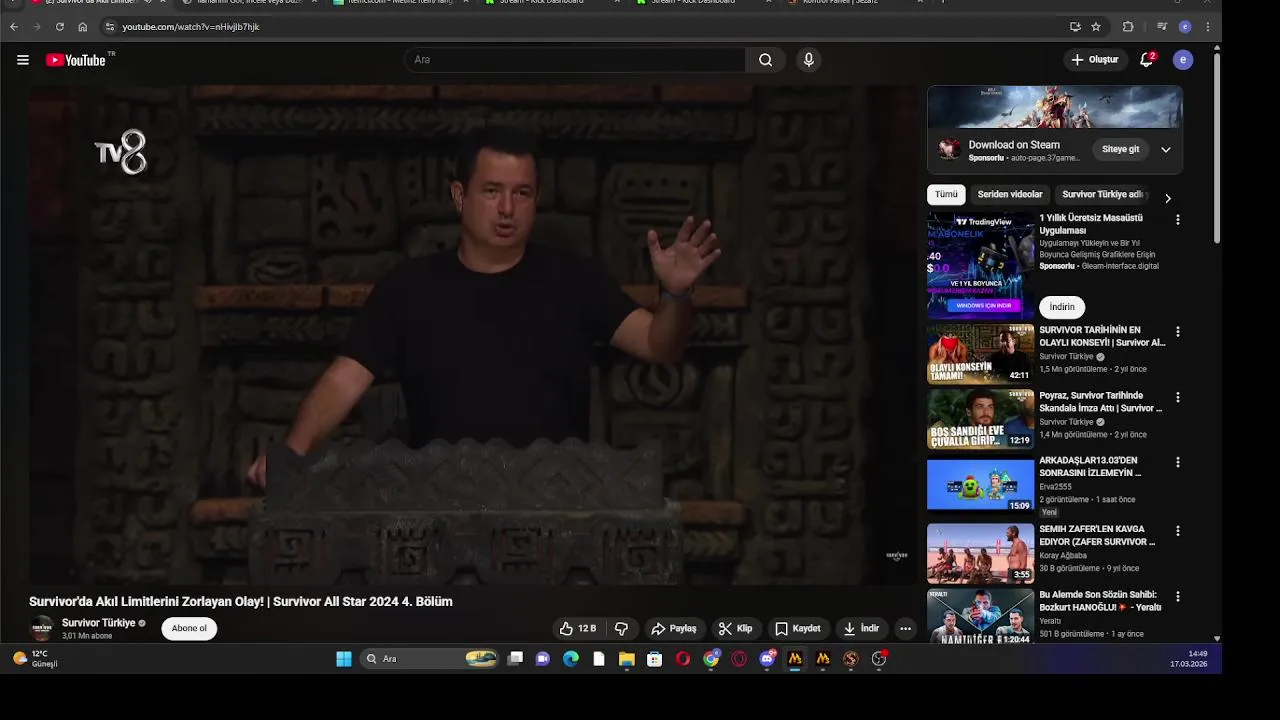This screenshot has height=720, width=1280.
Task: Open the SEMİH ZAFER'LEN KAVGA EDİYOR thumbnail
Action: coord(980,553)
